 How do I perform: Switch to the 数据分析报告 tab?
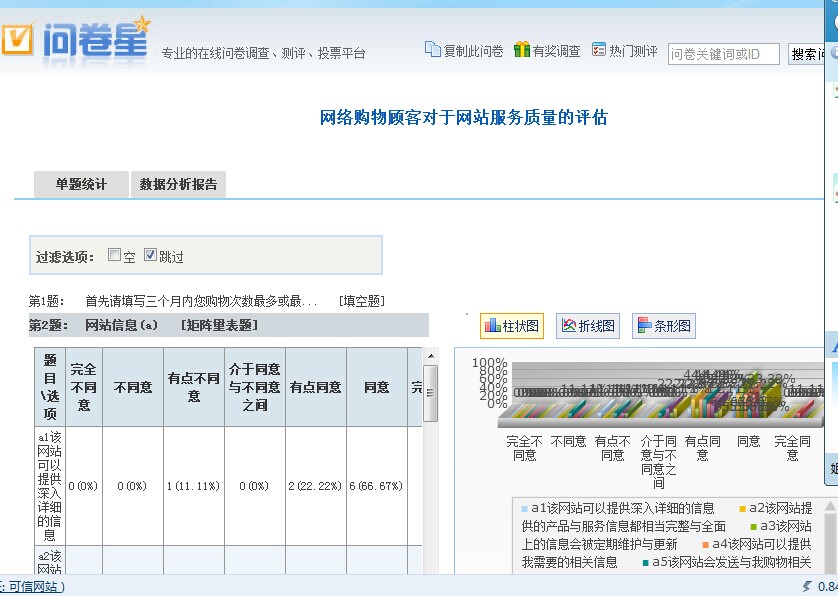click(178, 184)
